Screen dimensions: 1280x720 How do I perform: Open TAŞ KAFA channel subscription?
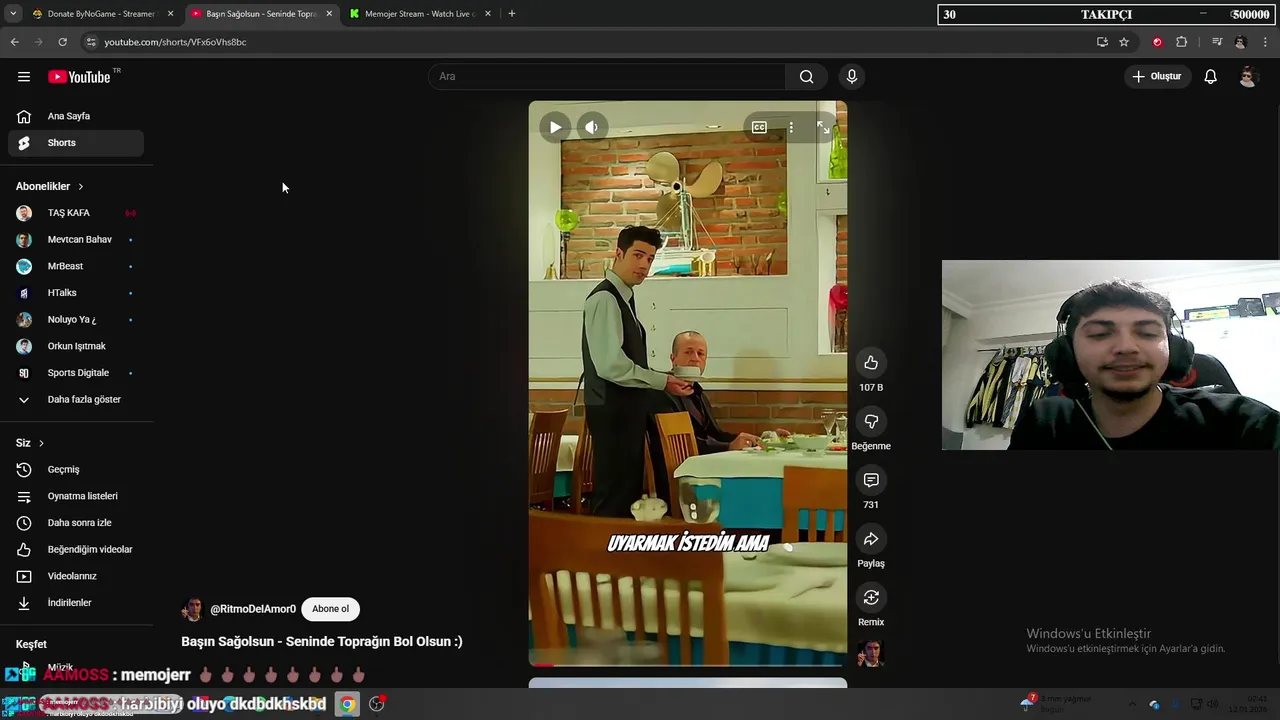coord(76,213)
